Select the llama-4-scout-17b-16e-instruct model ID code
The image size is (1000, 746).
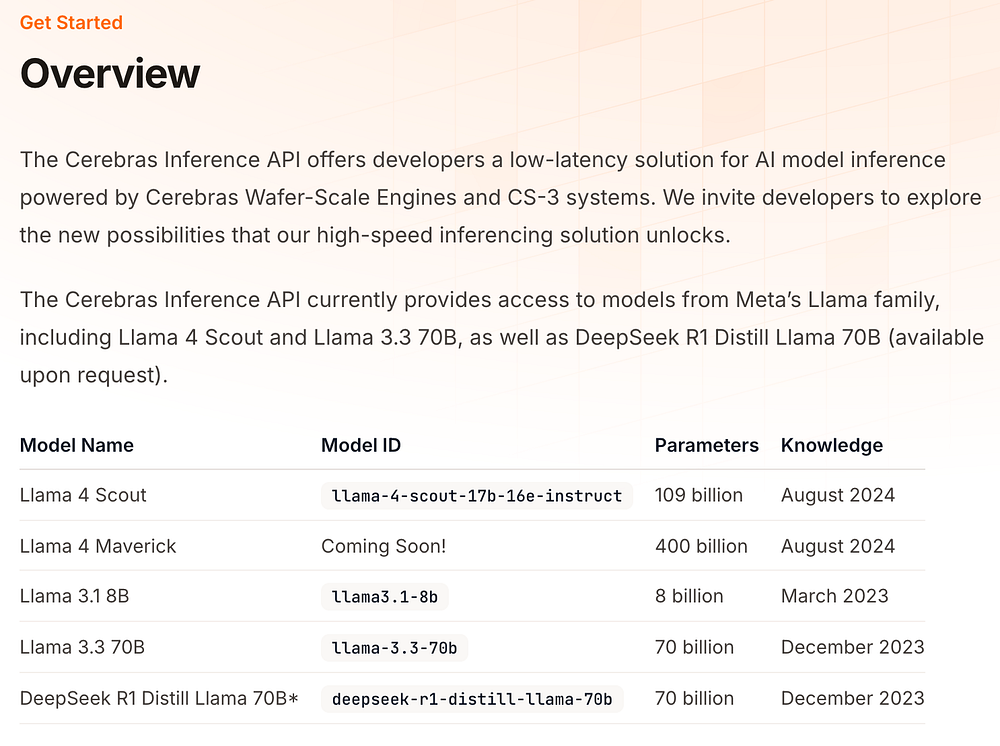476,495
